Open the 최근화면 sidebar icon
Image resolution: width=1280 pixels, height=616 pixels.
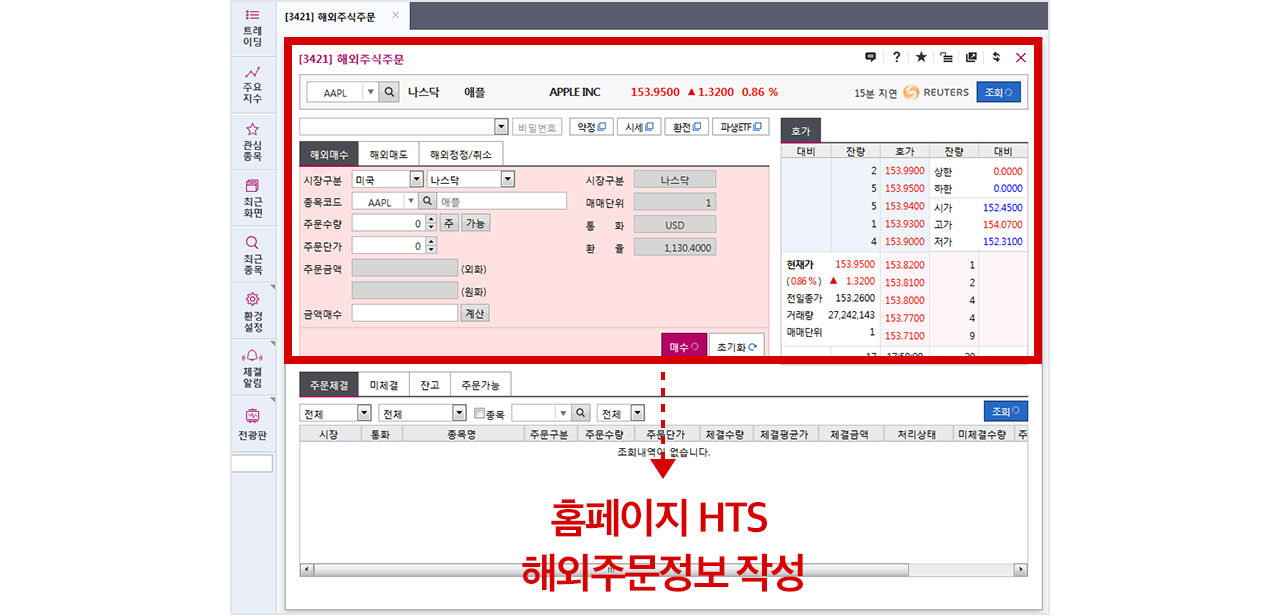252,199
